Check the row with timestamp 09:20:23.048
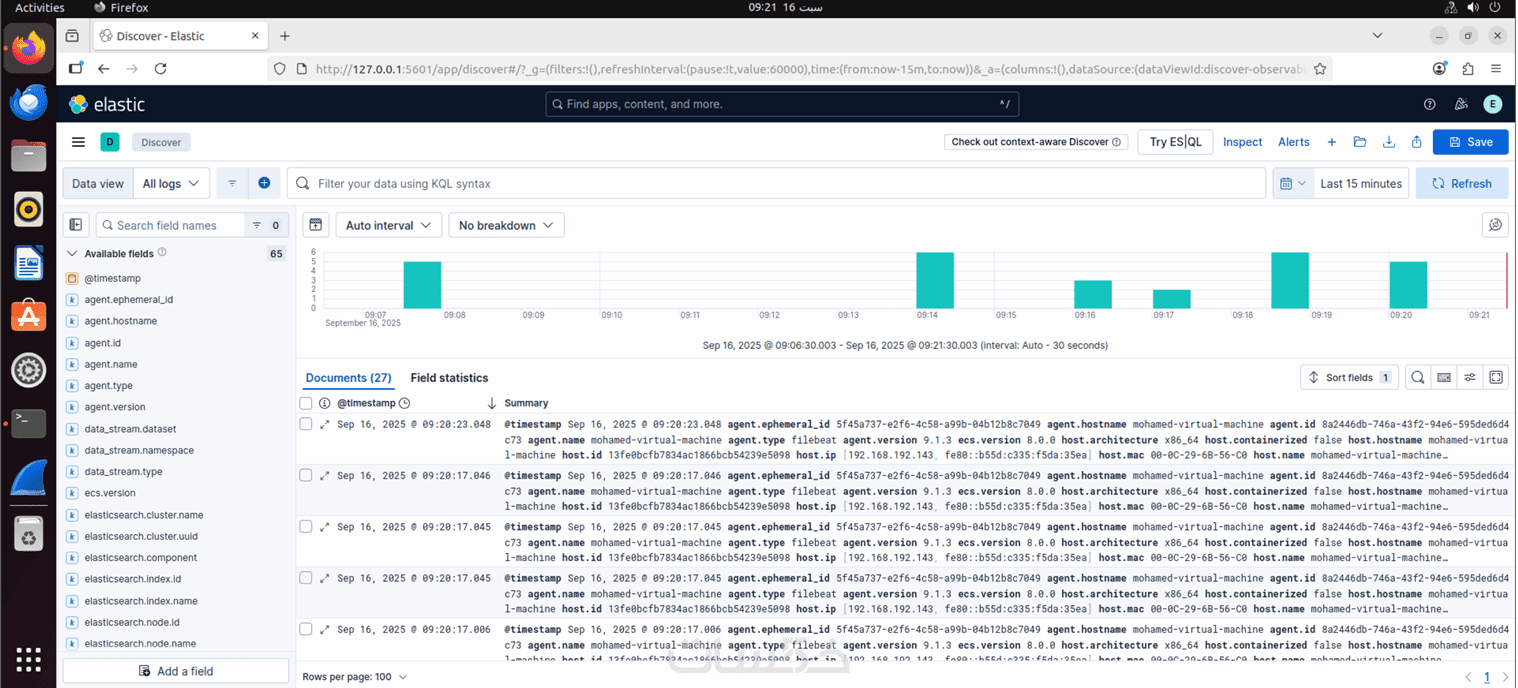Image resolution: width=1518 pixels, height=688 pixels. pyautogui.click(x=306, y=424)
